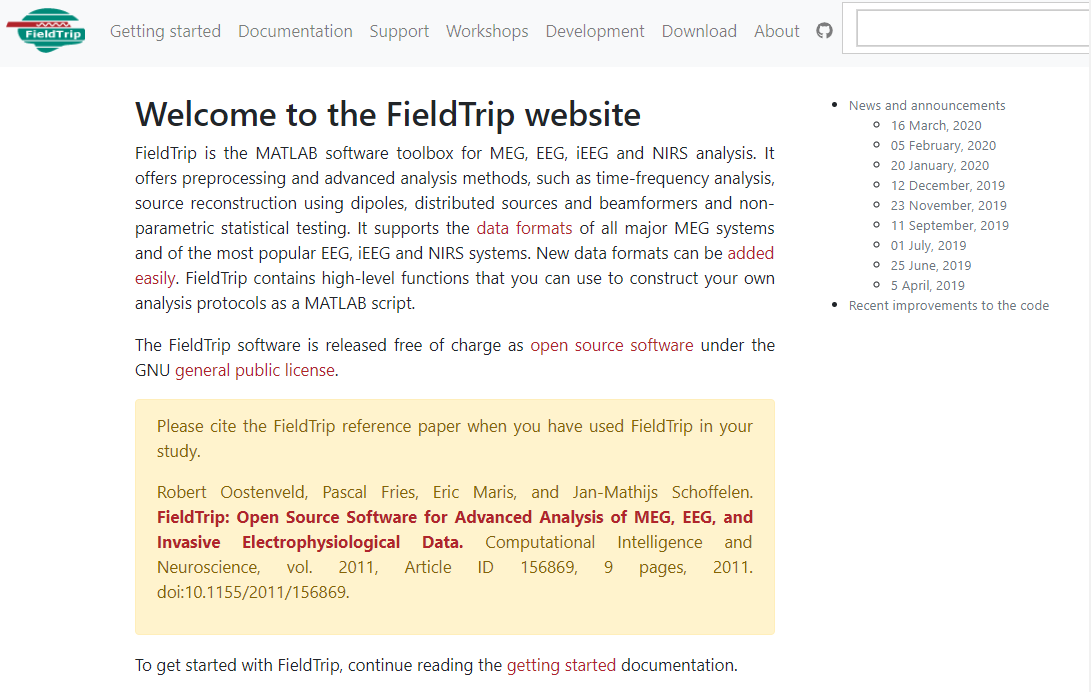The image size is (1091, 692).
Task: Open 'general public license' link
Action: click(x=255, y=370)
